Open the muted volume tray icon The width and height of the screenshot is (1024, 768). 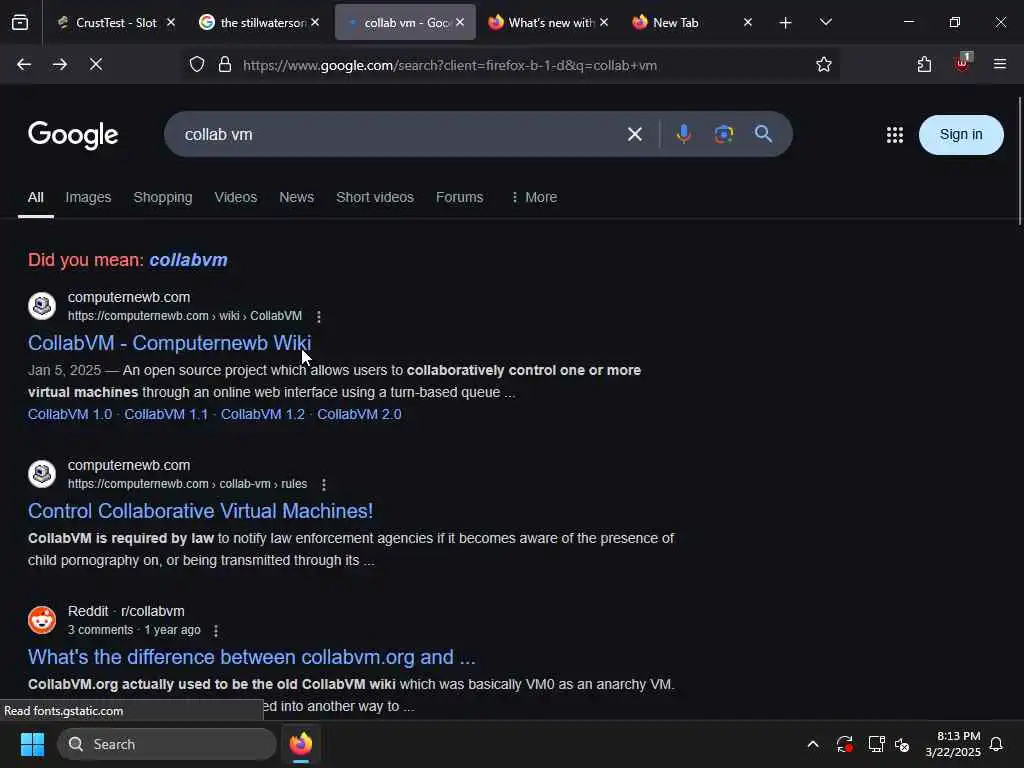[902, 744]
